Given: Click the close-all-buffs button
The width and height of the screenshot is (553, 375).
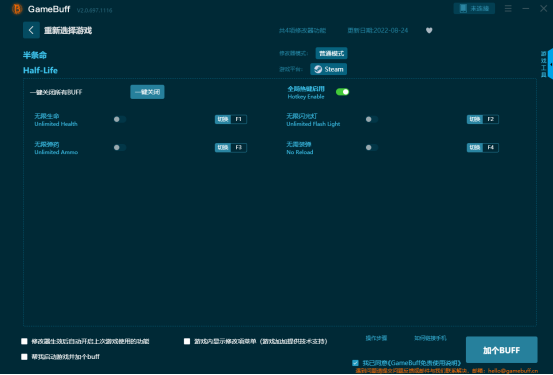Looking at the screenshot, I should (x=147, y=92).
